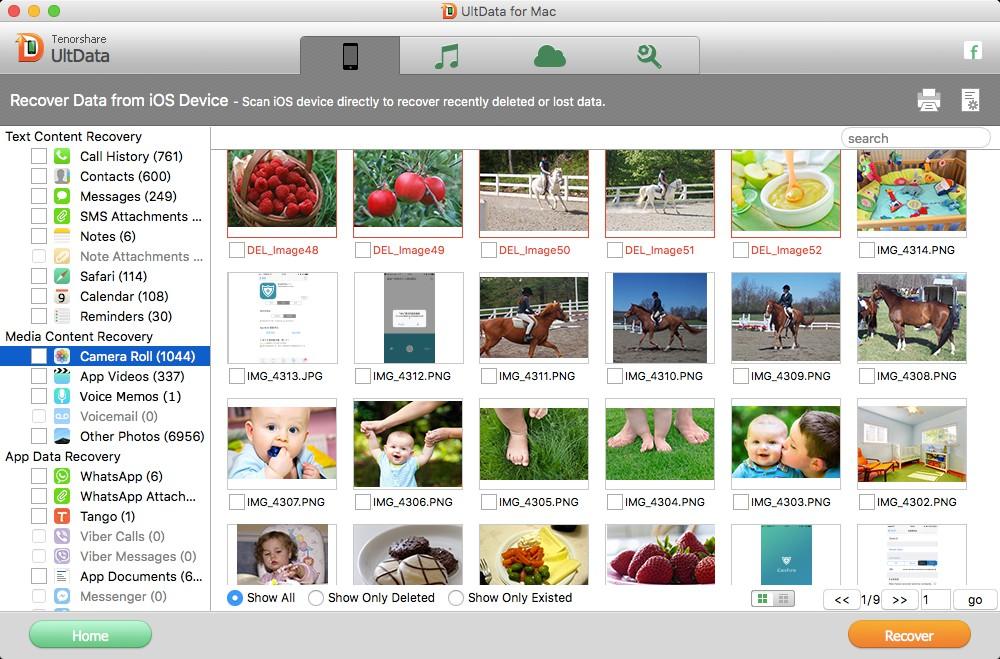Screen dimensions: 1000x659
Task: Select Show Only Existed radio button
Action: click(x=455, y=598)
